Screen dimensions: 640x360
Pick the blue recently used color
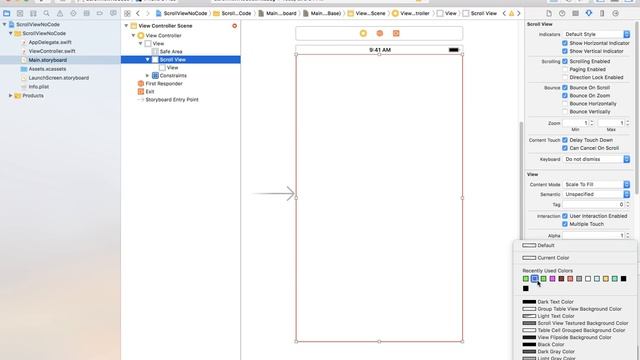click(535, 279)
